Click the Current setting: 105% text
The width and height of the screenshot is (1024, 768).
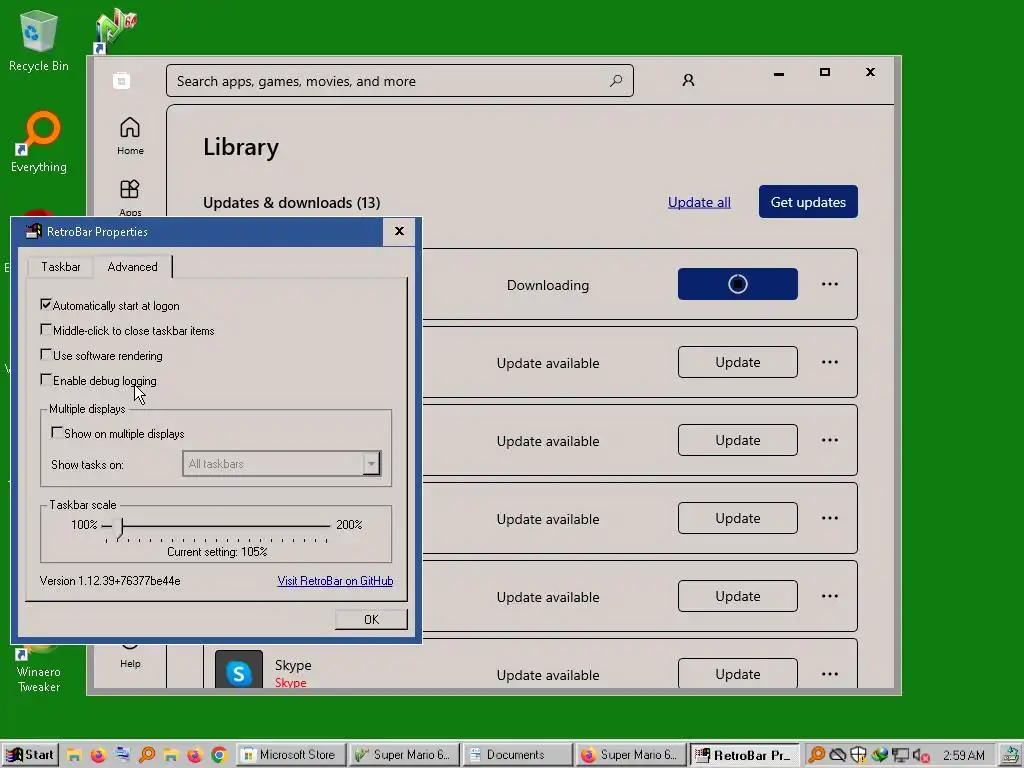coord(217,552)
